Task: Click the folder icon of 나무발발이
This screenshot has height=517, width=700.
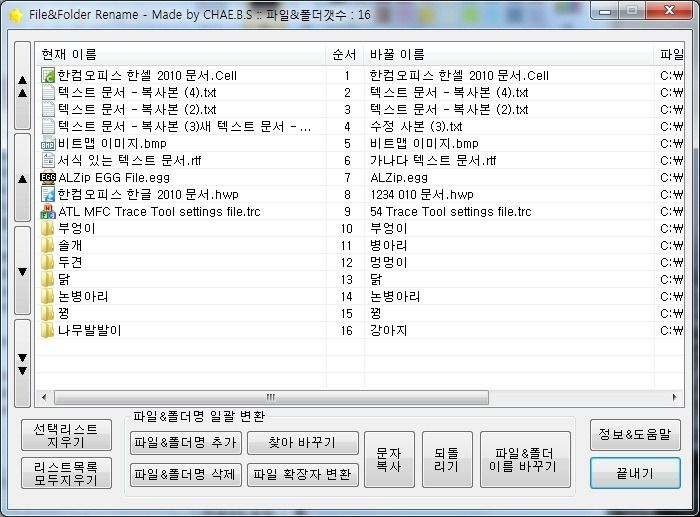Action: (x=48, y=330)
